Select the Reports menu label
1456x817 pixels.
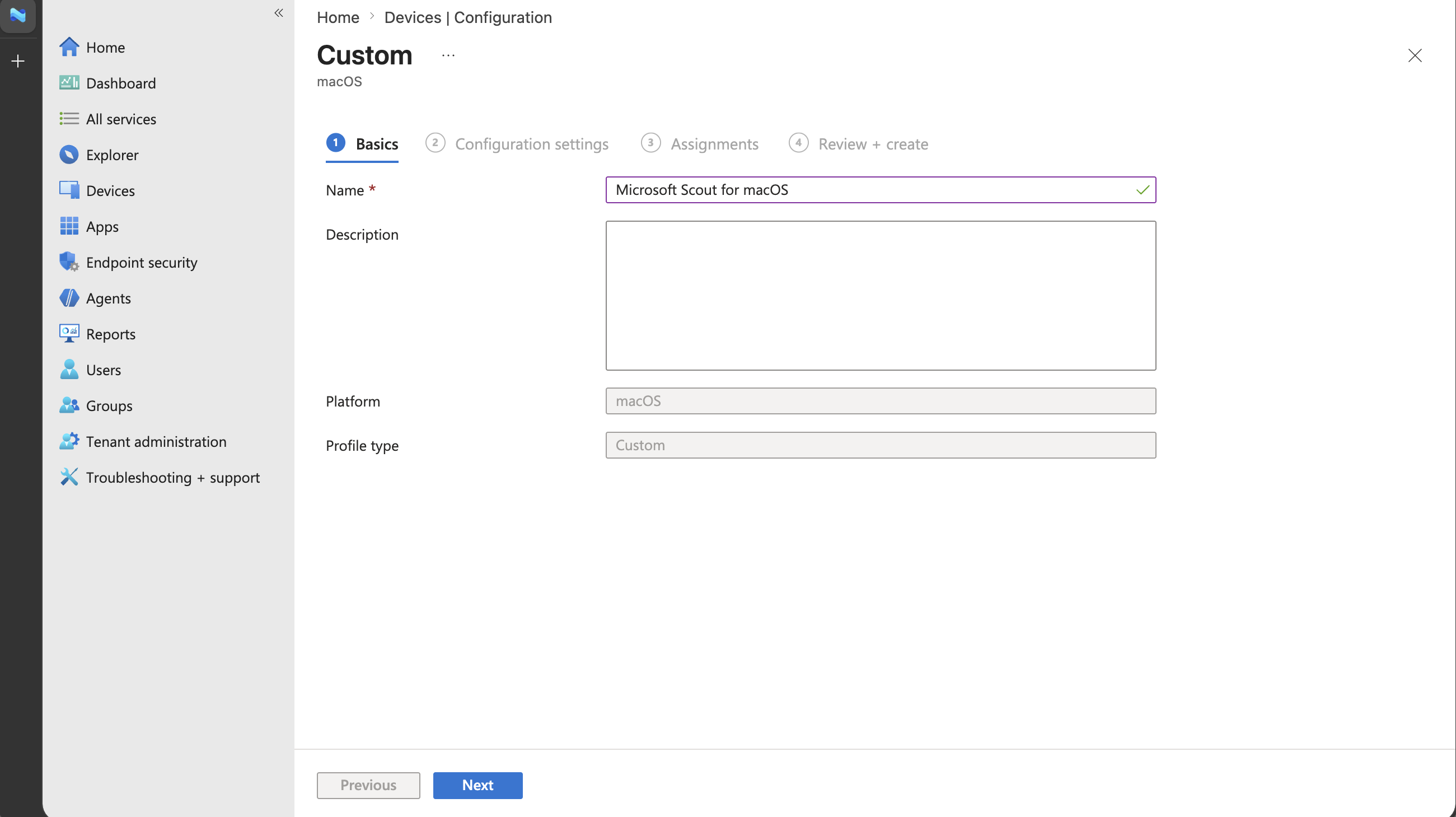pyautogui.click(x=111, y=334)
